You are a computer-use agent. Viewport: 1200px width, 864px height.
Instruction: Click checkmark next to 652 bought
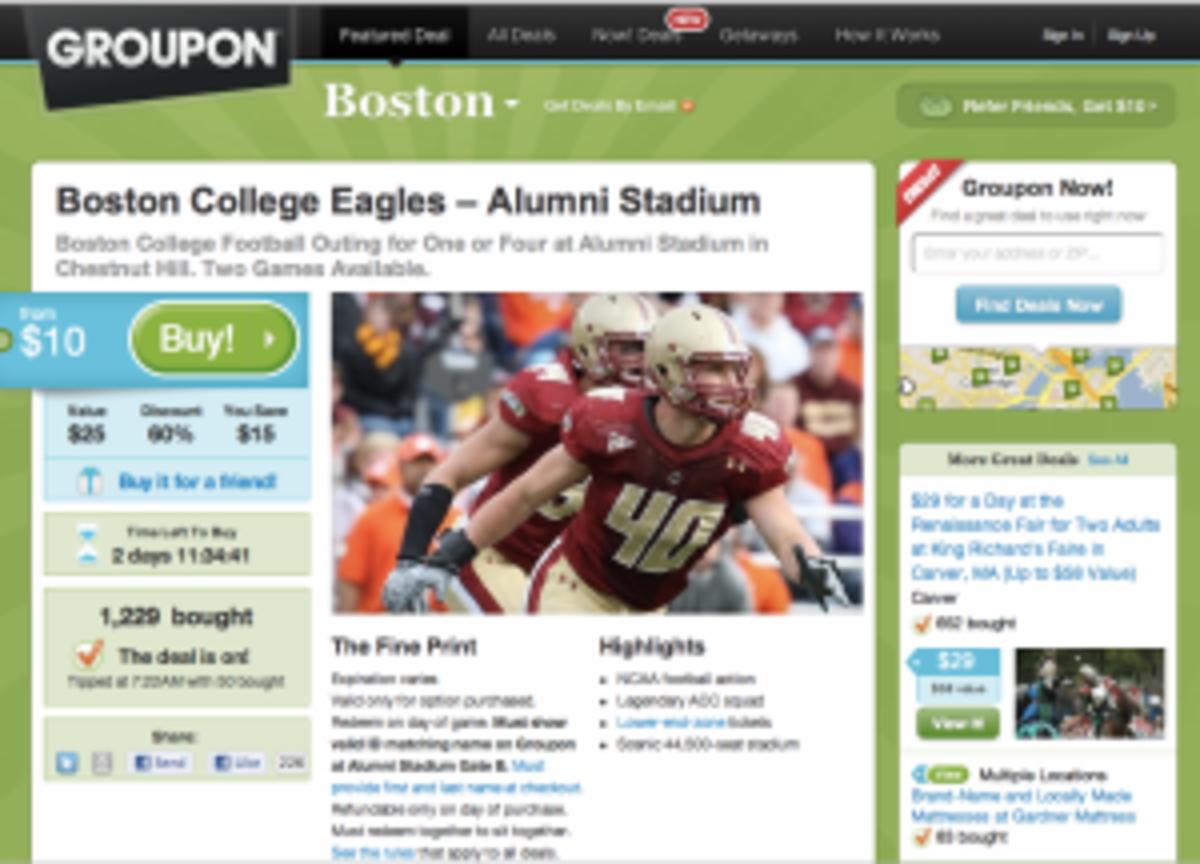tap(922, 624)
